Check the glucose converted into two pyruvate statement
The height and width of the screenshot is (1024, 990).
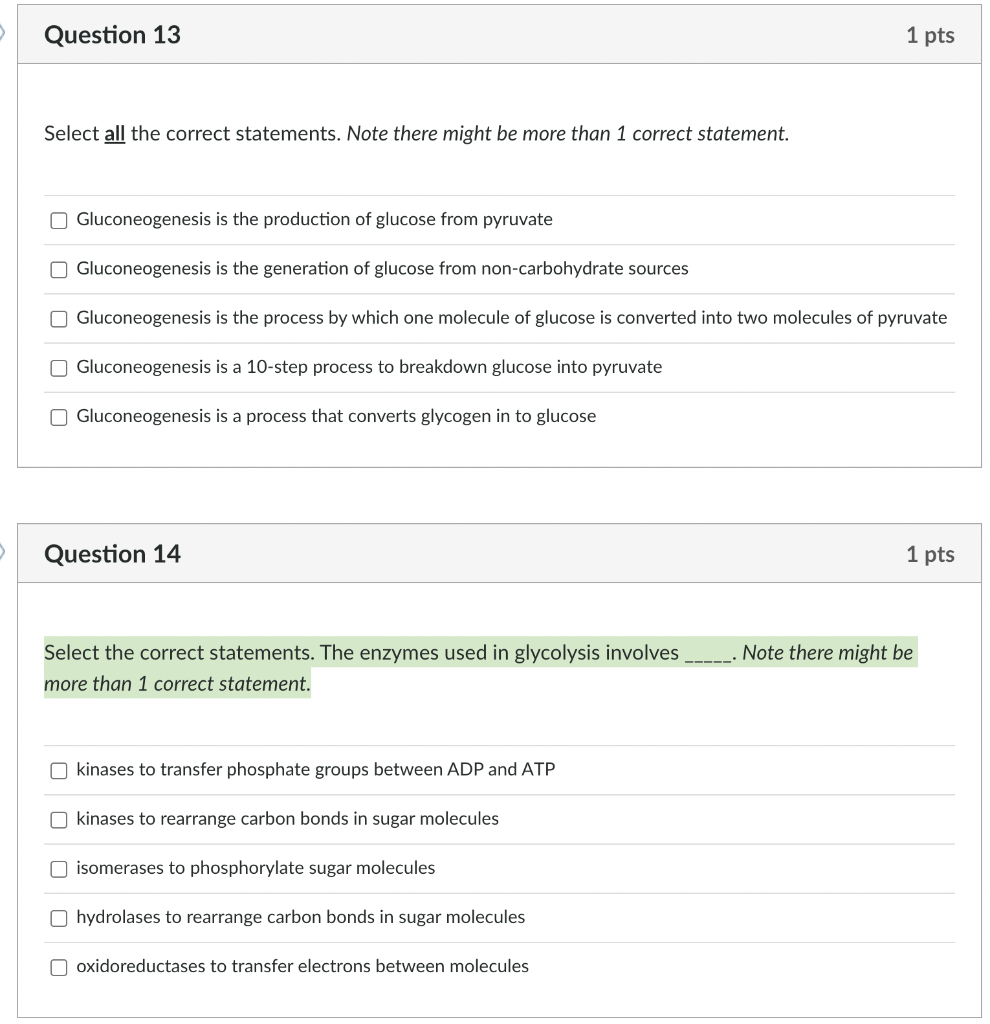[59, 318]
